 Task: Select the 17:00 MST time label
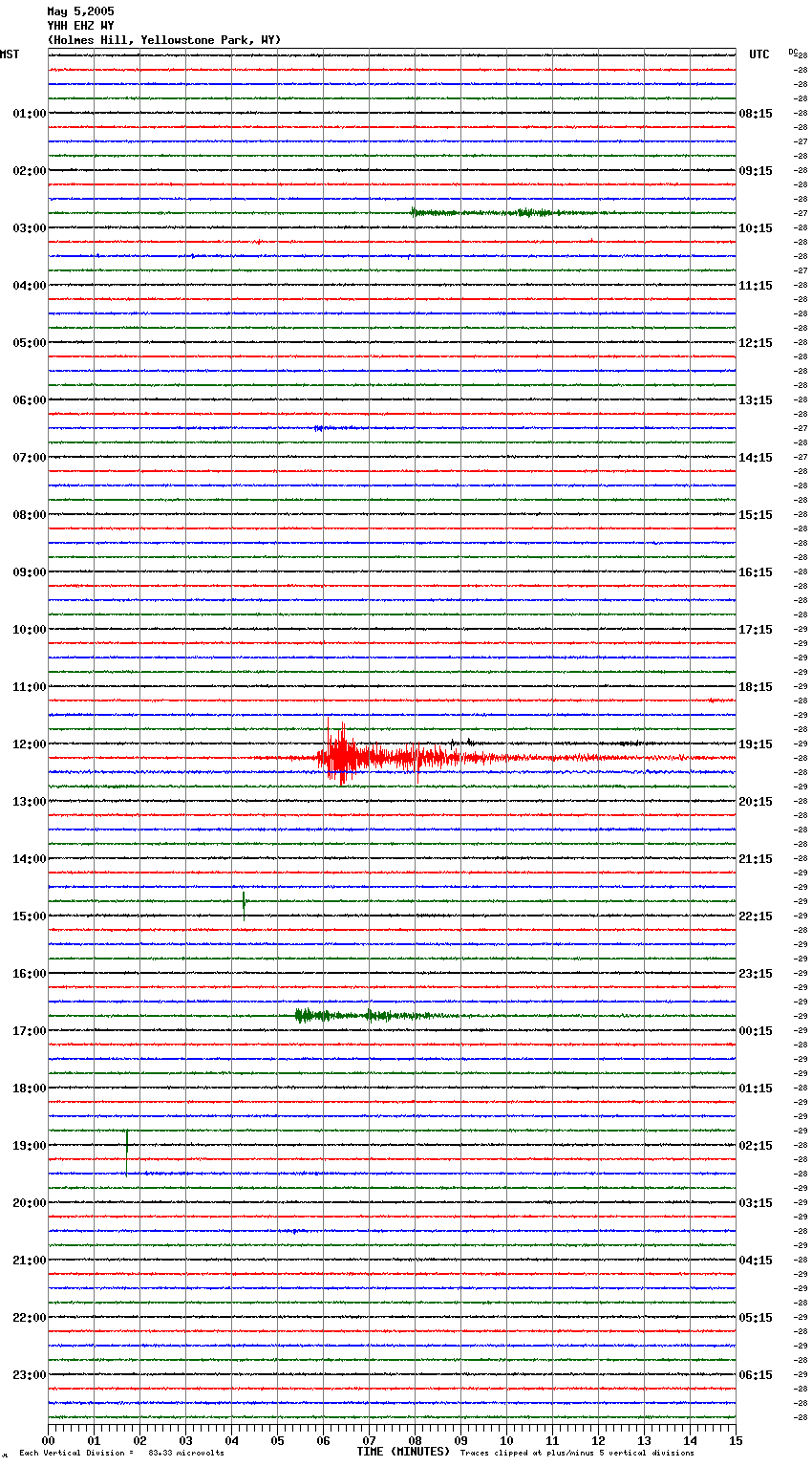30,1031
